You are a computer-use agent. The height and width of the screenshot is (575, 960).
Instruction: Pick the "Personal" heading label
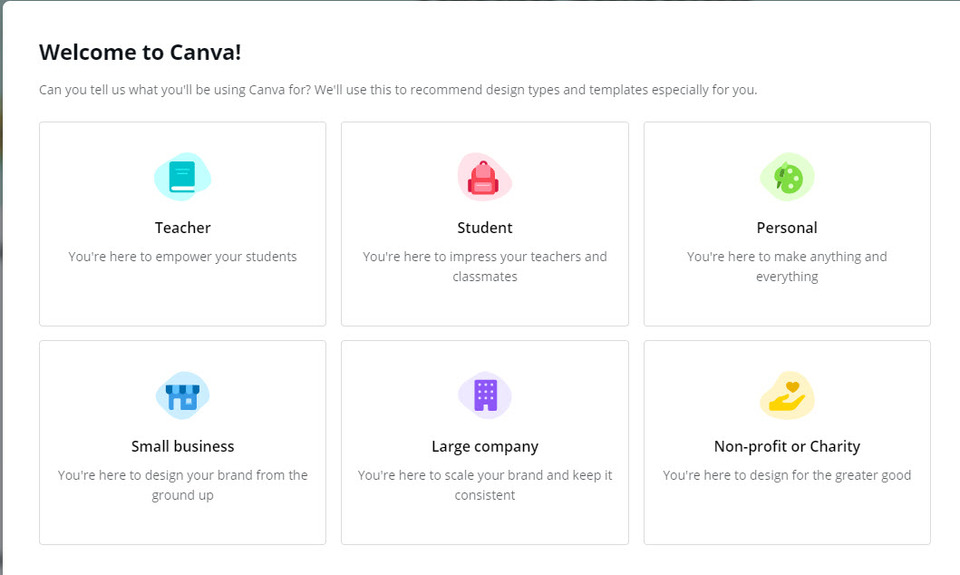(x=787, y=228)
